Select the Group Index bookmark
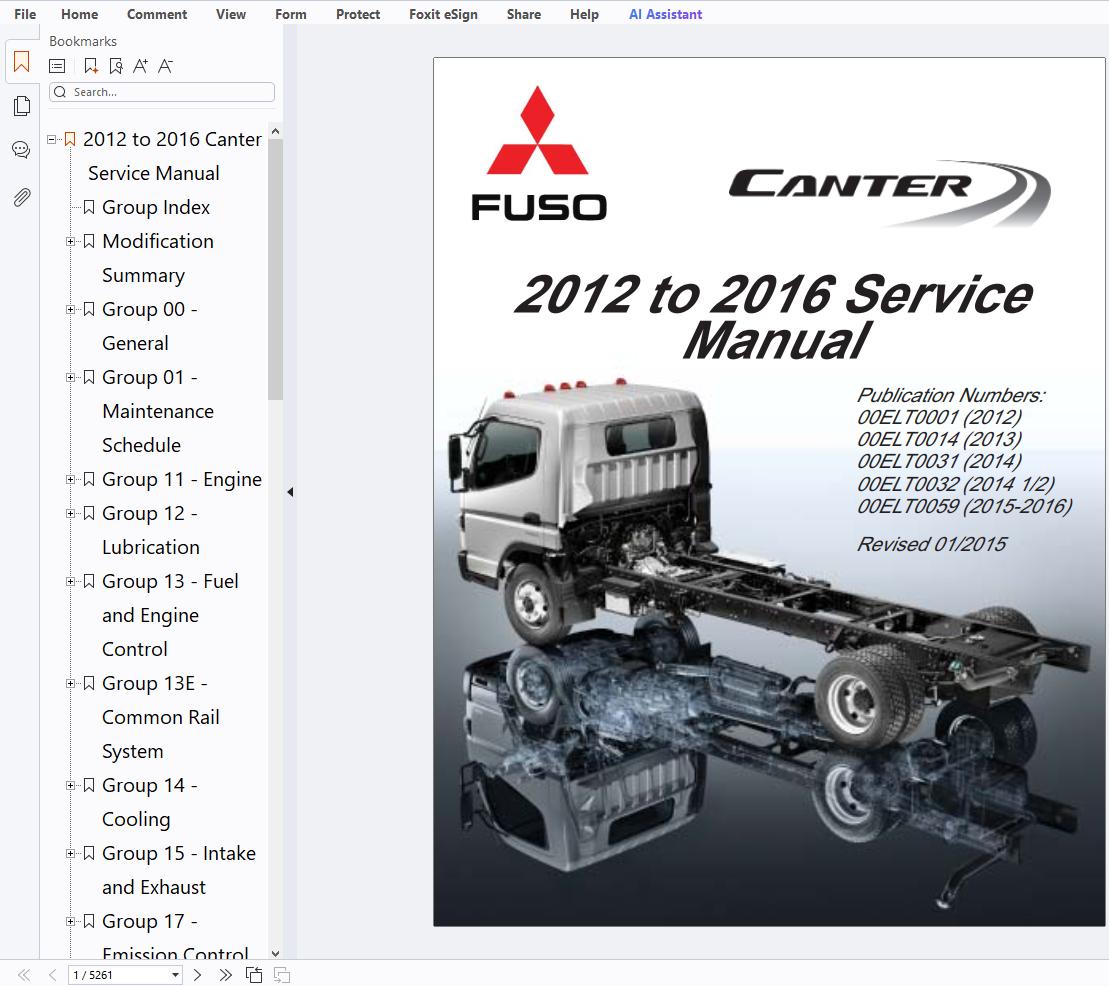Image resolution: width=1109 pixels, height=986 pixels. [x=156, y=207]
